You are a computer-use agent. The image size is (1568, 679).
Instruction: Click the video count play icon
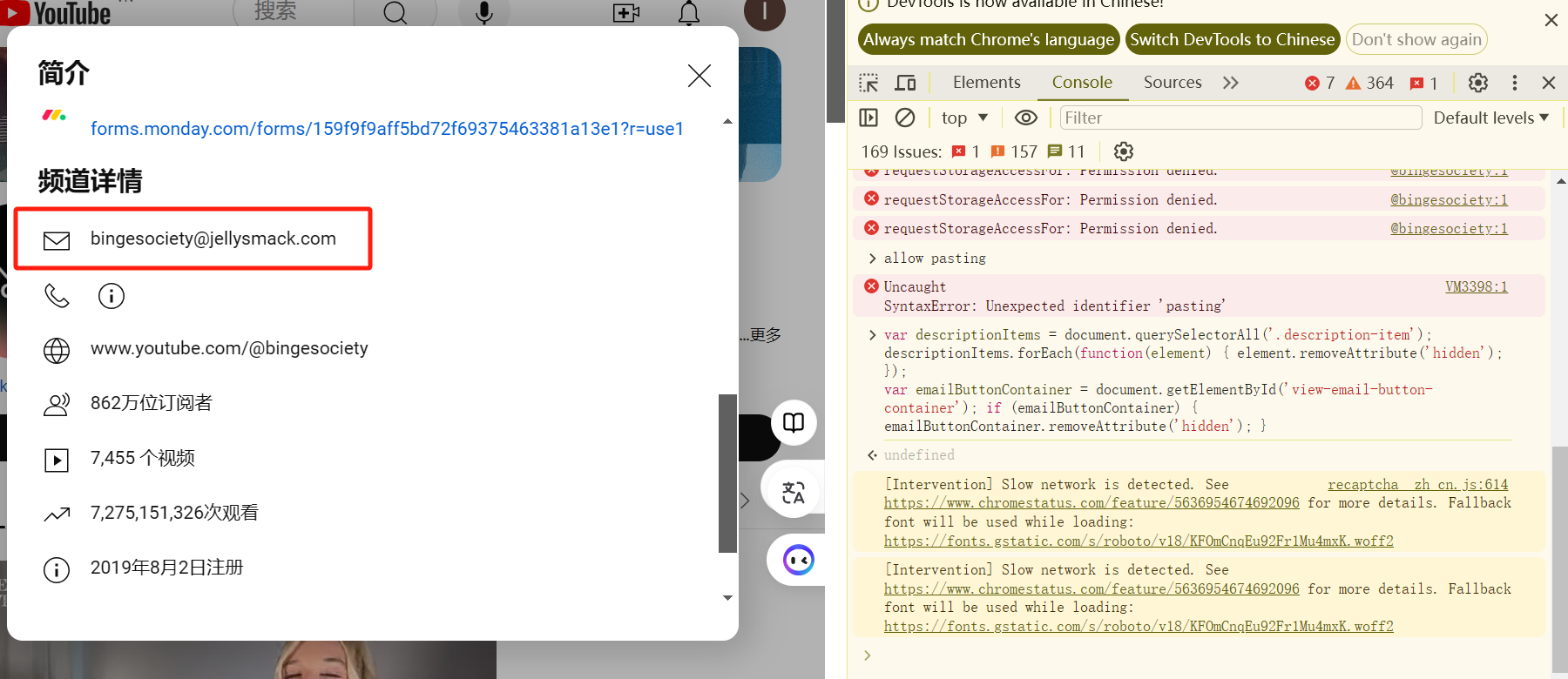[57, 460]
